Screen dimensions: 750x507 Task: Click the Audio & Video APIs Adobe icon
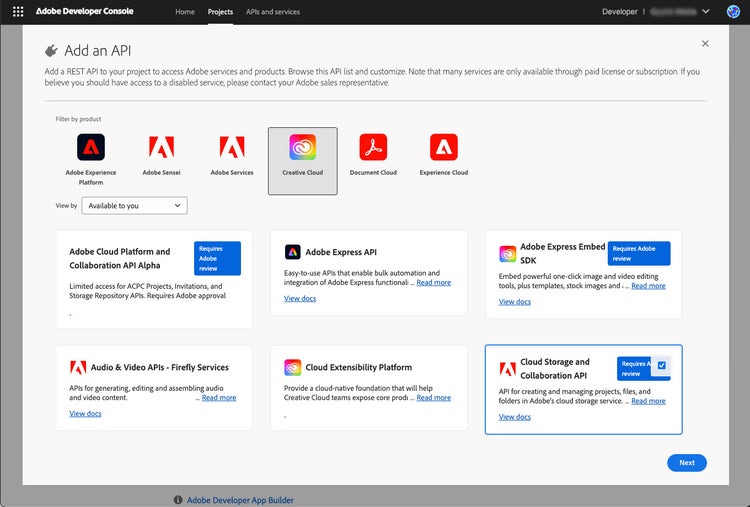click(78, 367)
